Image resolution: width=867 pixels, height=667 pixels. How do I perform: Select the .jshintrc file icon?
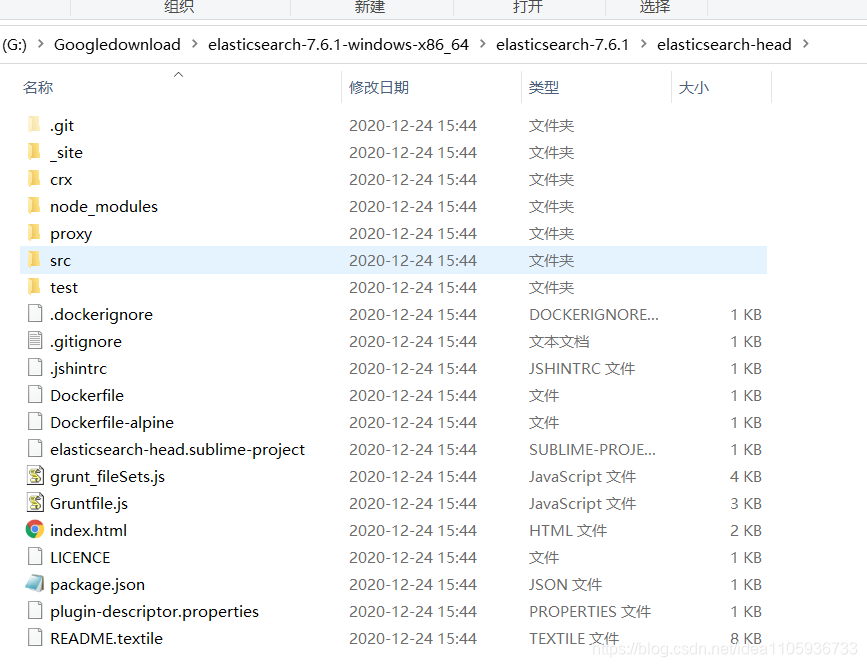(35, 368)
